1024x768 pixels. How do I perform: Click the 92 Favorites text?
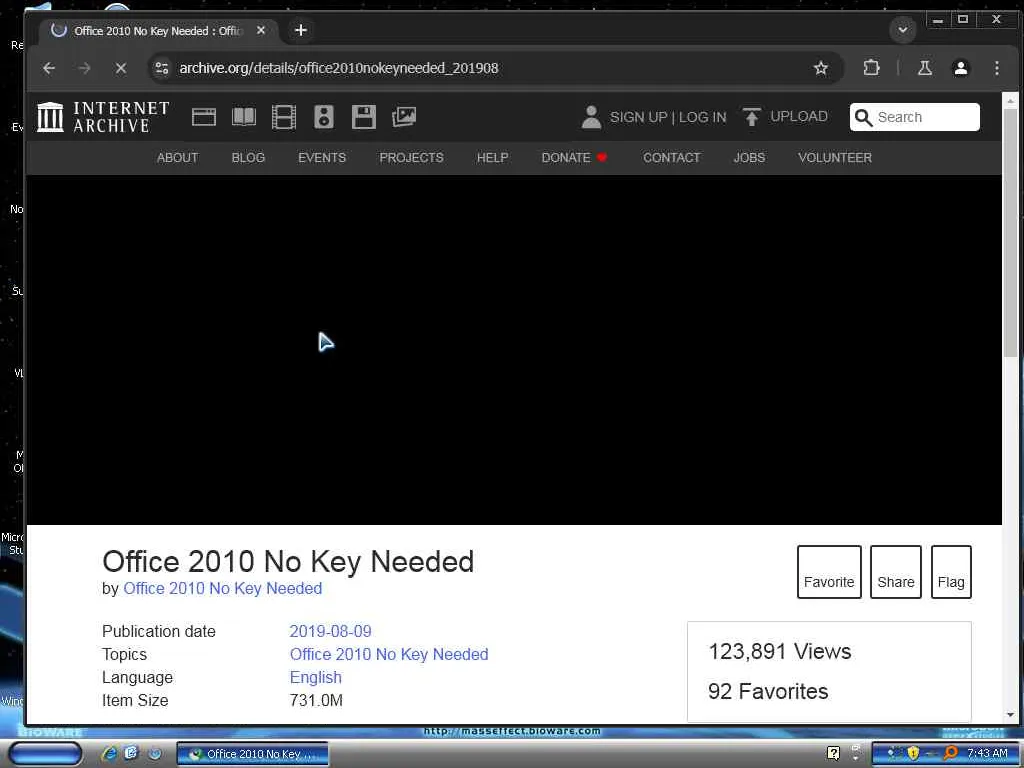point(768,691)
